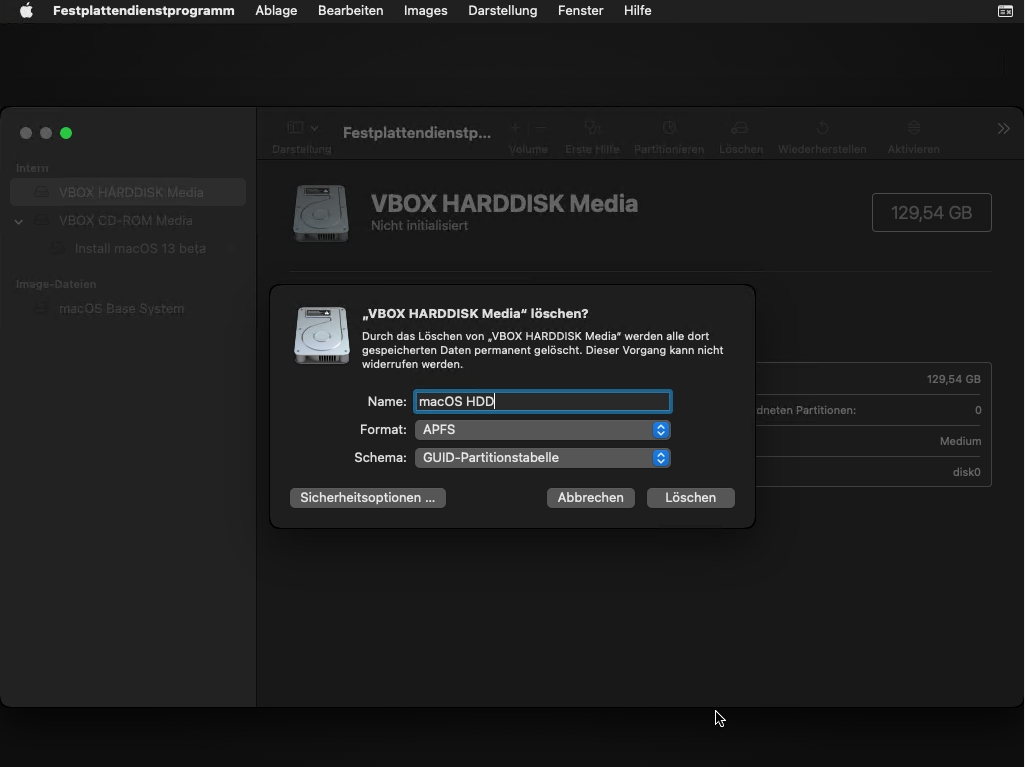Select VBOX HARDDISK Media in sidebar

128,192
